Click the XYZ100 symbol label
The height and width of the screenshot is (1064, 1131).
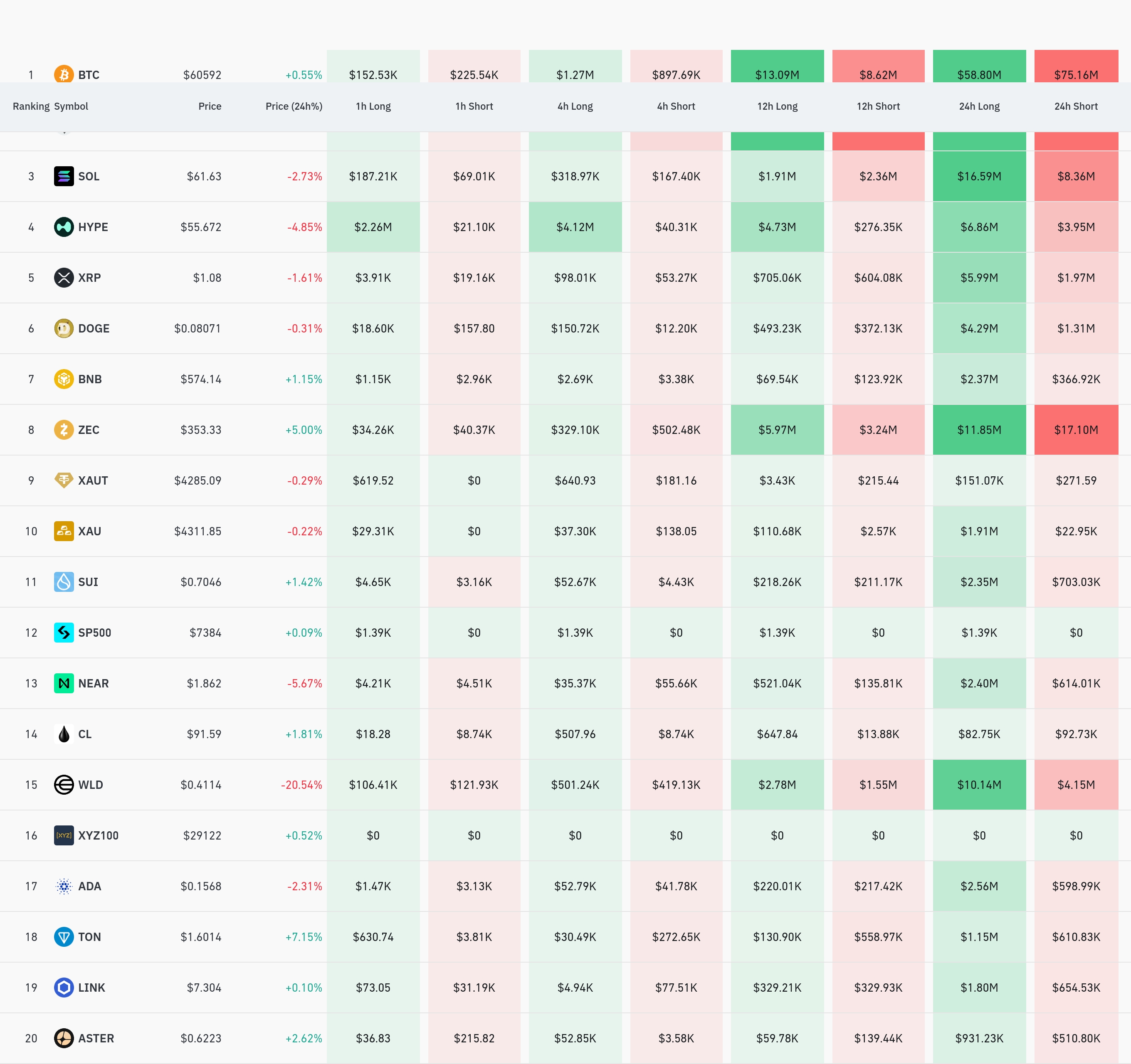point(99,835)
